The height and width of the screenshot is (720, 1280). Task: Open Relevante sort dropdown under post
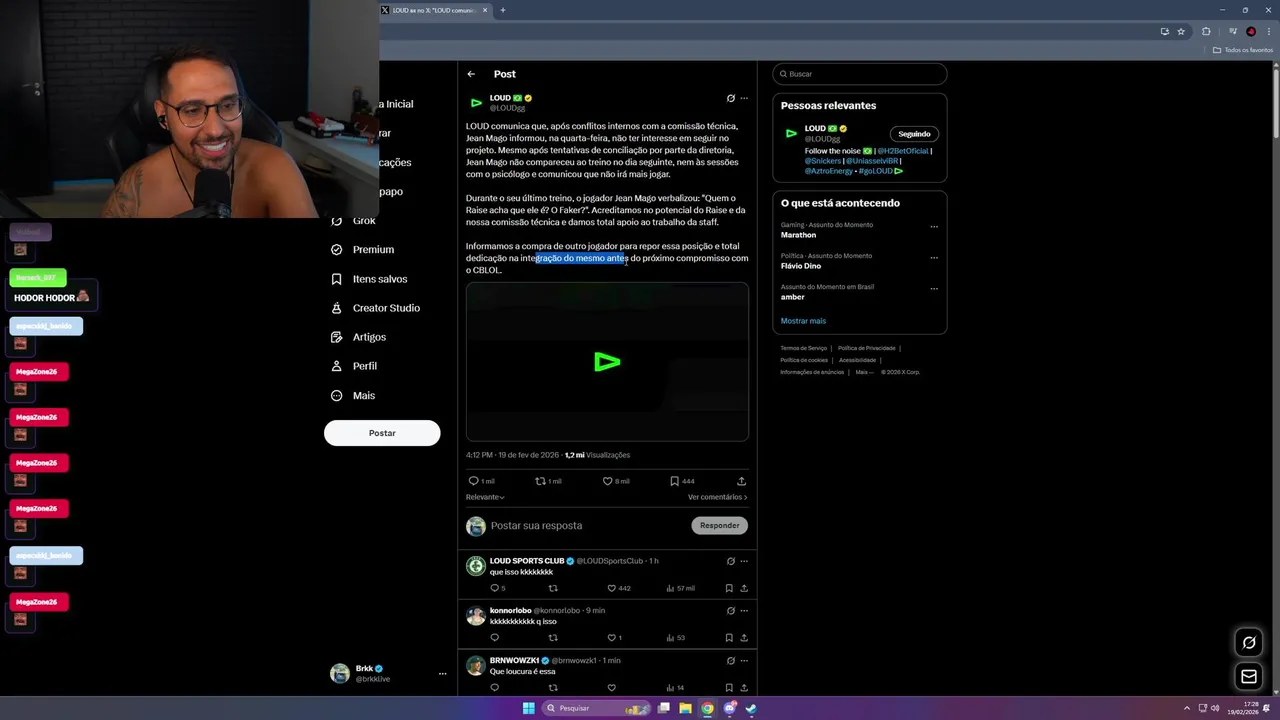pyautogui.click(x=485, y=497)
